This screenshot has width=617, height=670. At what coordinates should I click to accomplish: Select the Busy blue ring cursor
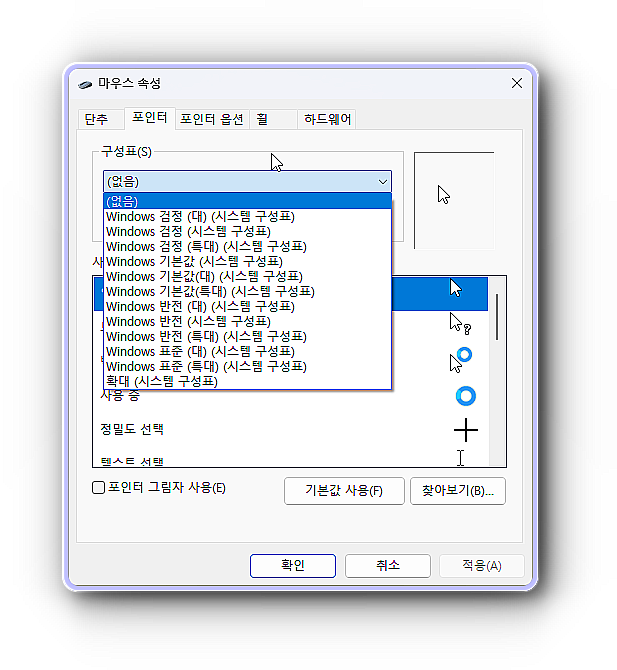(x=465, y=396)
